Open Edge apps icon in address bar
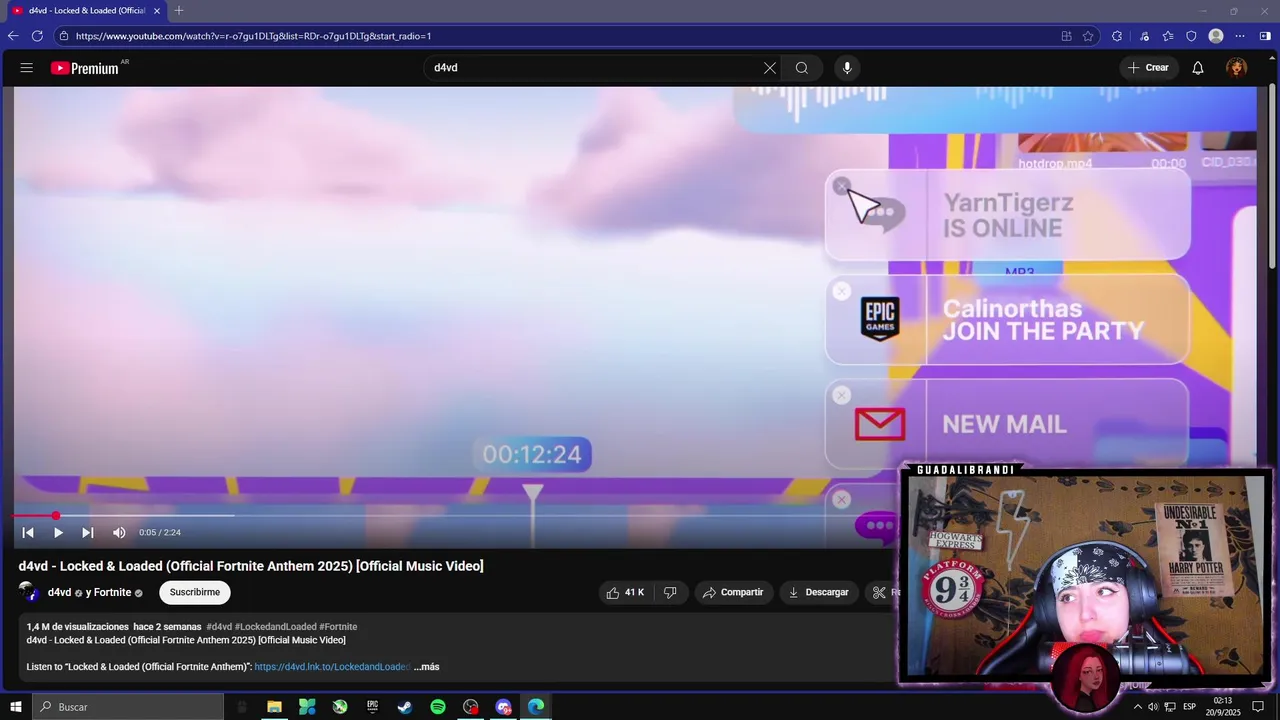 (x=1066, y=36)
